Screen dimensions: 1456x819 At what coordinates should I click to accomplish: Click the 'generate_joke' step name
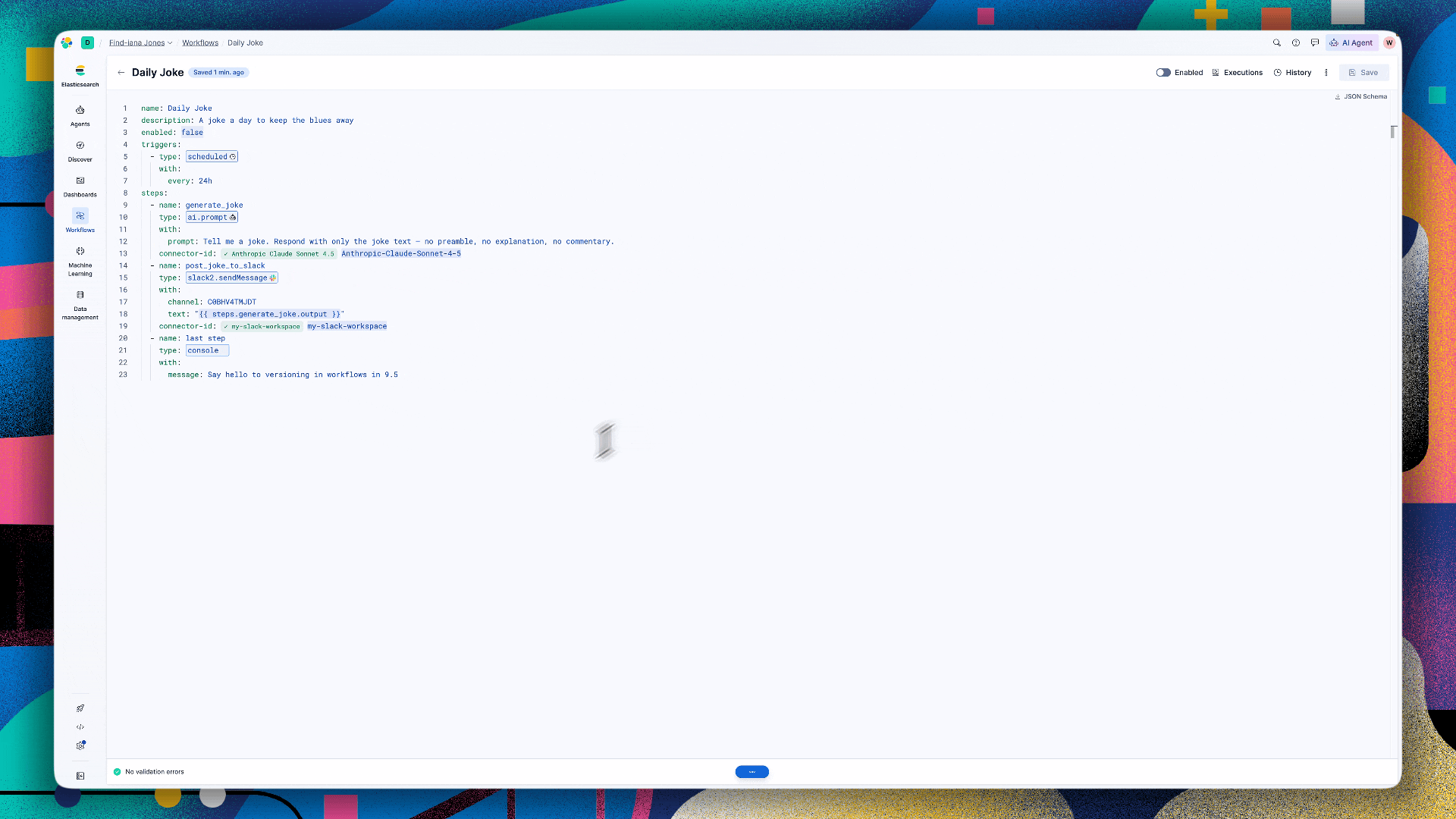point(215,206)
